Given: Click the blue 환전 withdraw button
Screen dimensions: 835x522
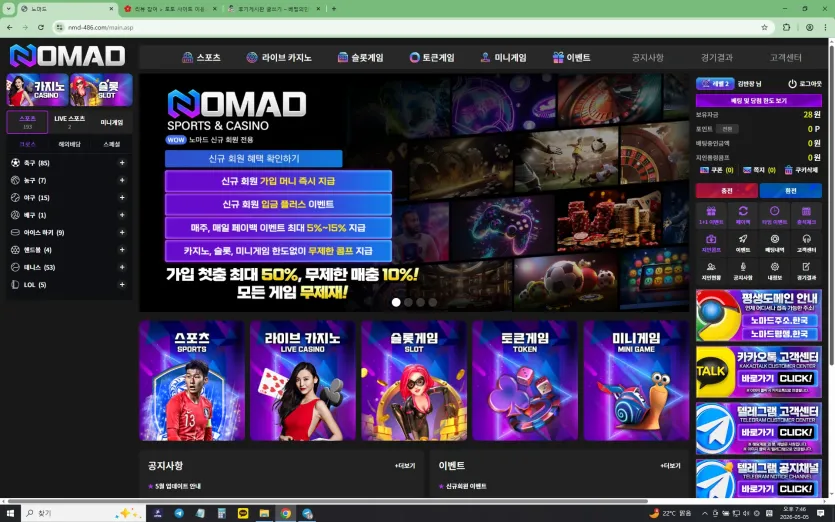Looking at the screenshot, I should click(790, 190).
